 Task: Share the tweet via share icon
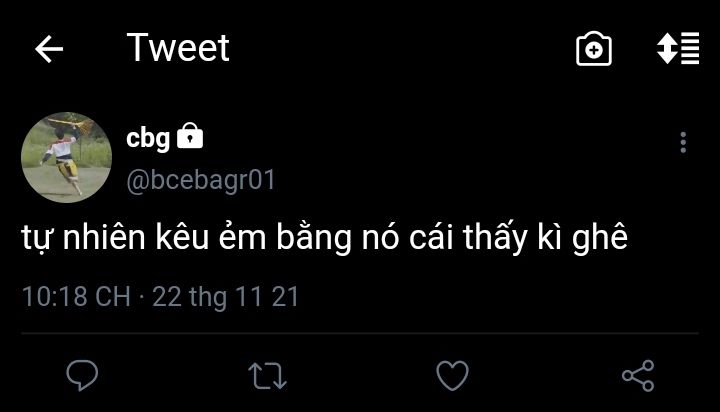coord(637,375)
